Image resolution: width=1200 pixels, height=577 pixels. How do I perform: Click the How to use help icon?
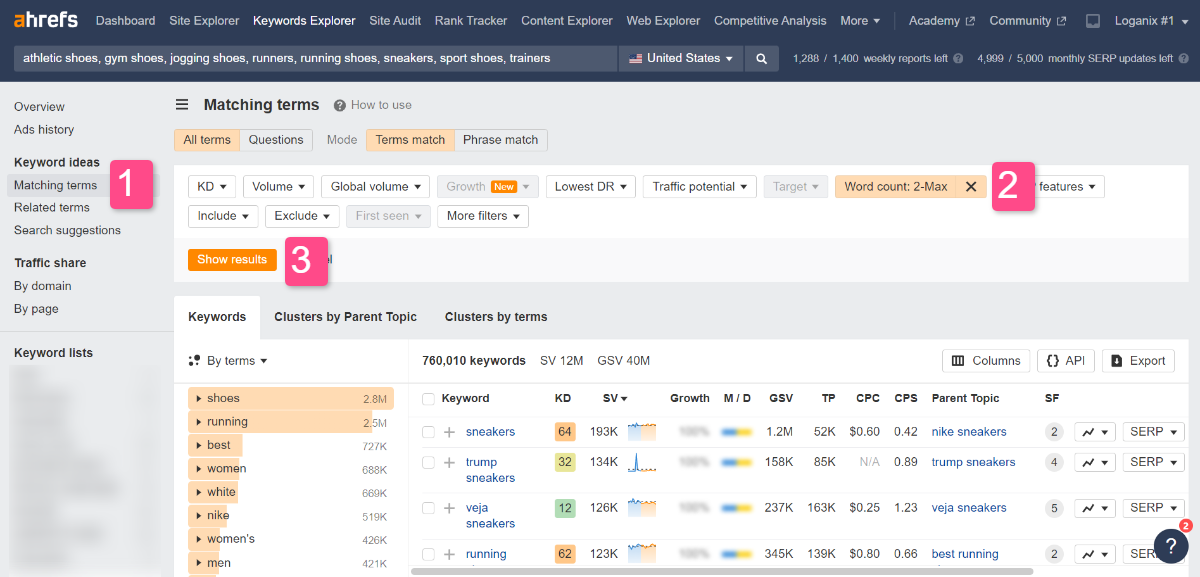coord(340,105)
